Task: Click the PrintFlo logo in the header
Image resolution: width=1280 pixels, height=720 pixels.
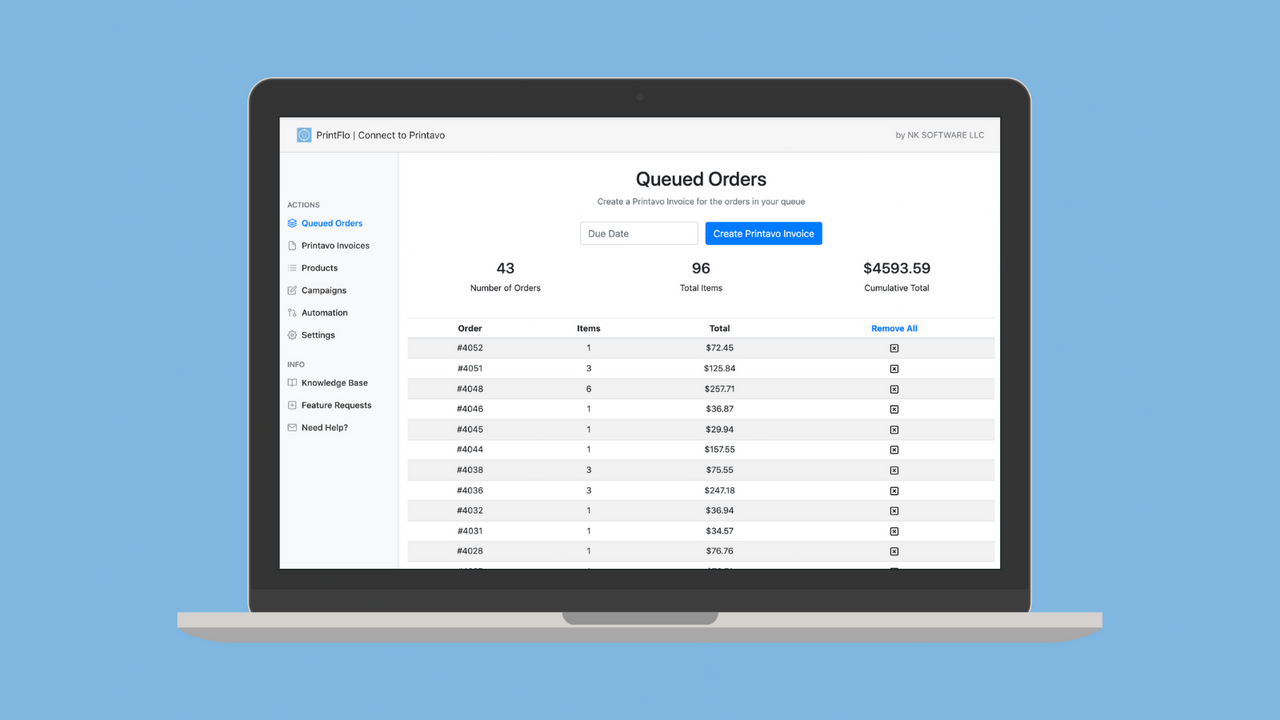Action: [x=303, y=134]
